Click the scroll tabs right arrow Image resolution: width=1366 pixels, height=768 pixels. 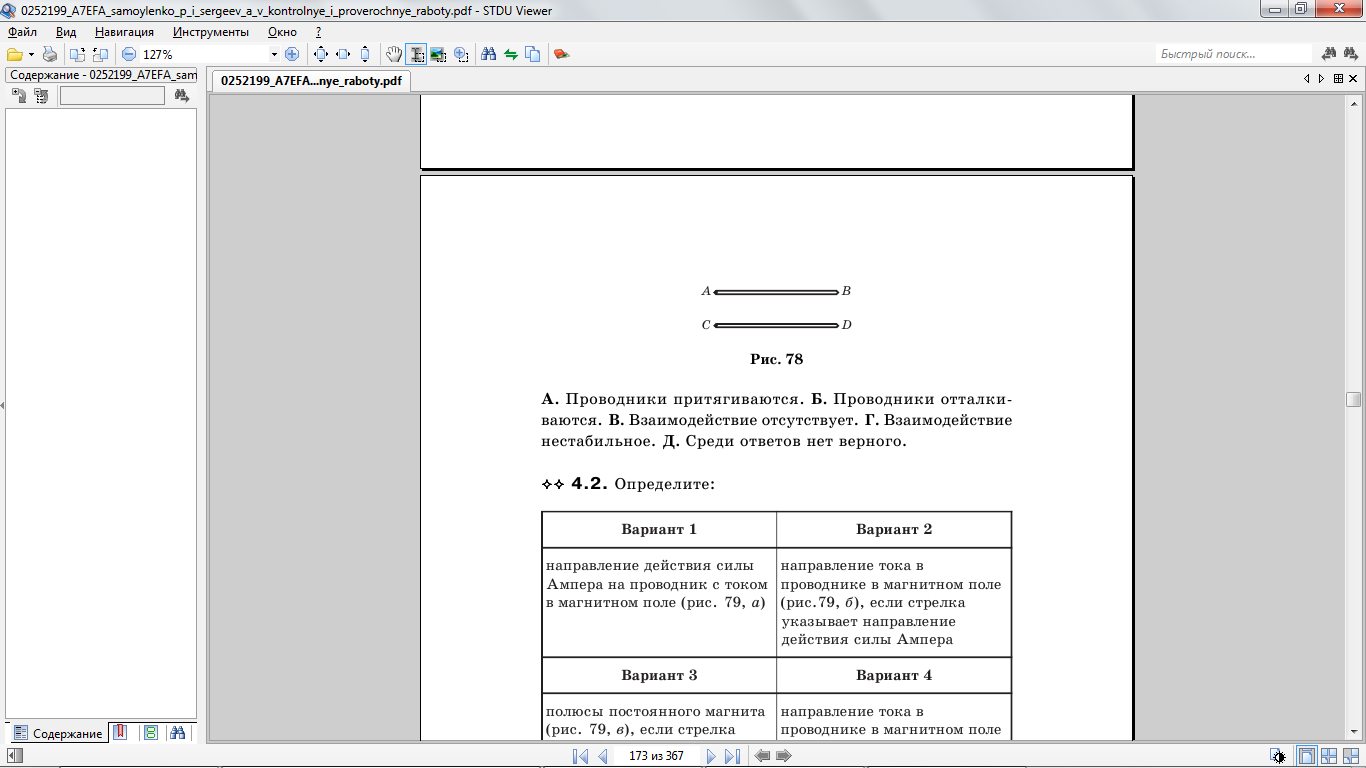coord(1322,79)
